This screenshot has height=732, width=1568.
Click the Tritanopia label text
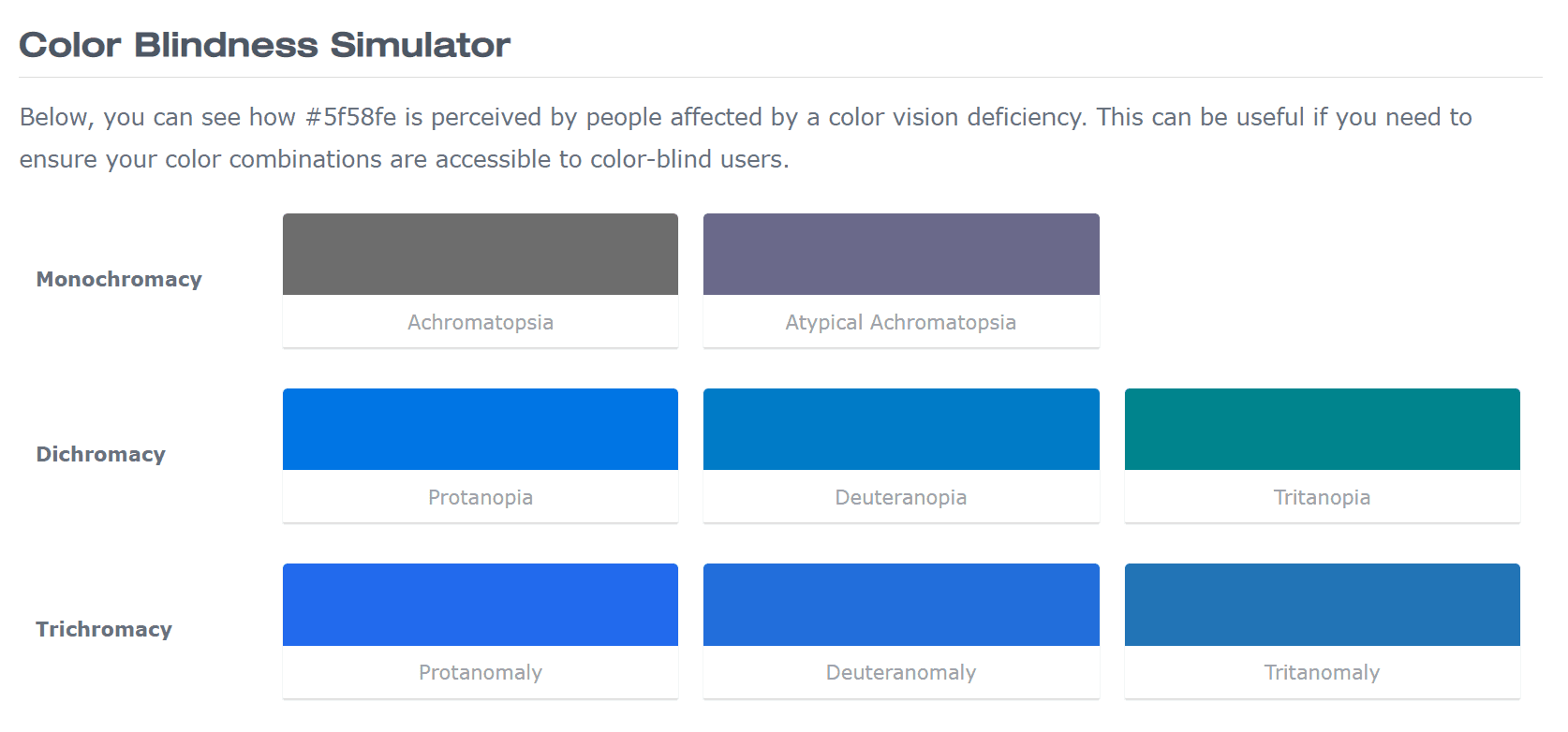pos(1323,497)
